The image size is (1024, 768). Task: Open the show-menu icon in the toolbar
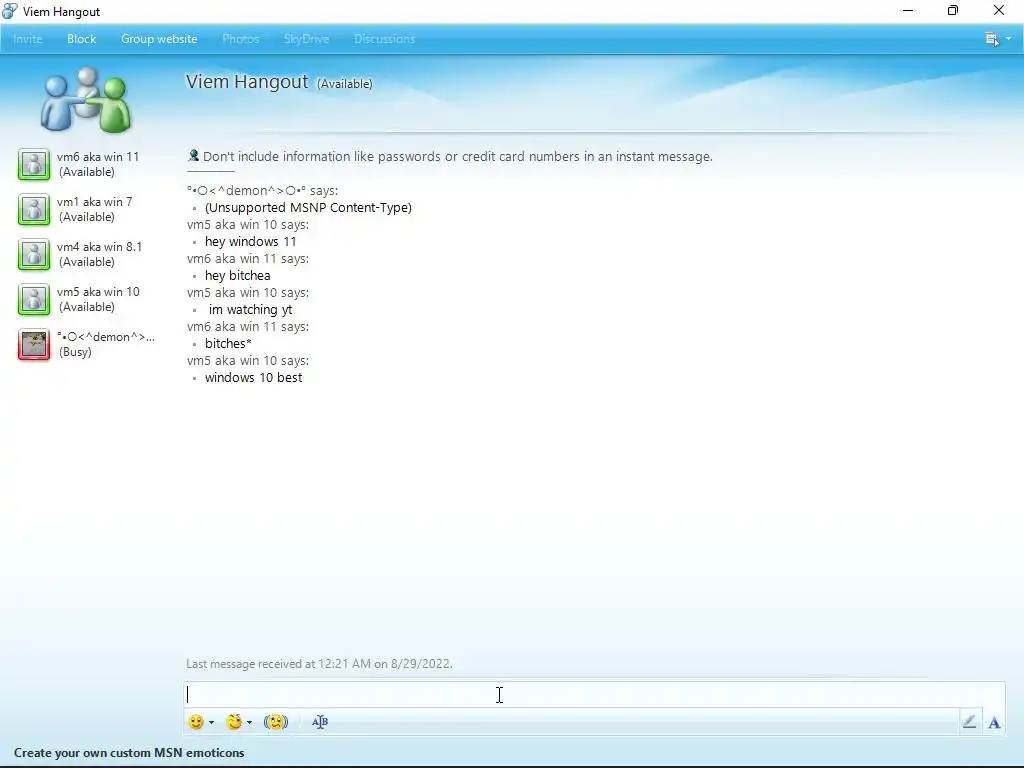[992, 39]
